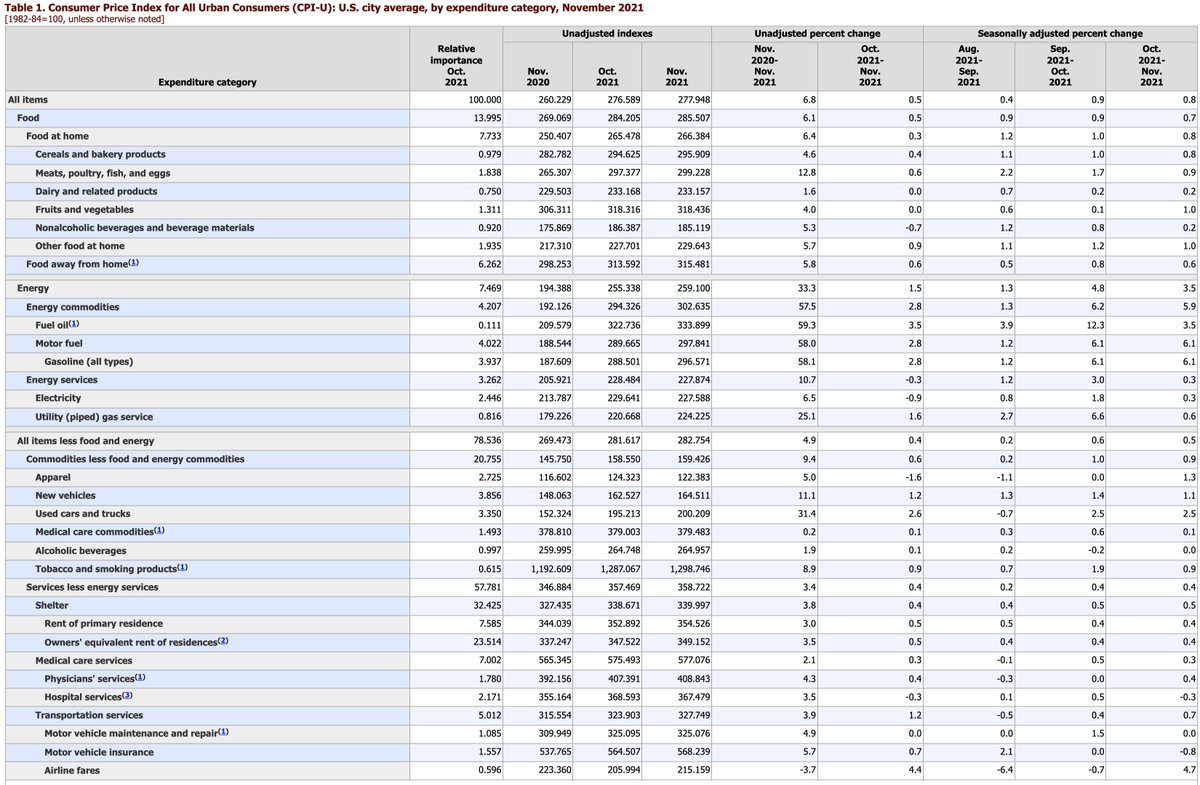This screenshot has width=1200, height=785.
Task: Click the 'Aug. 2021-Sep. 2021' column header
Action: [x=969, y=65]
